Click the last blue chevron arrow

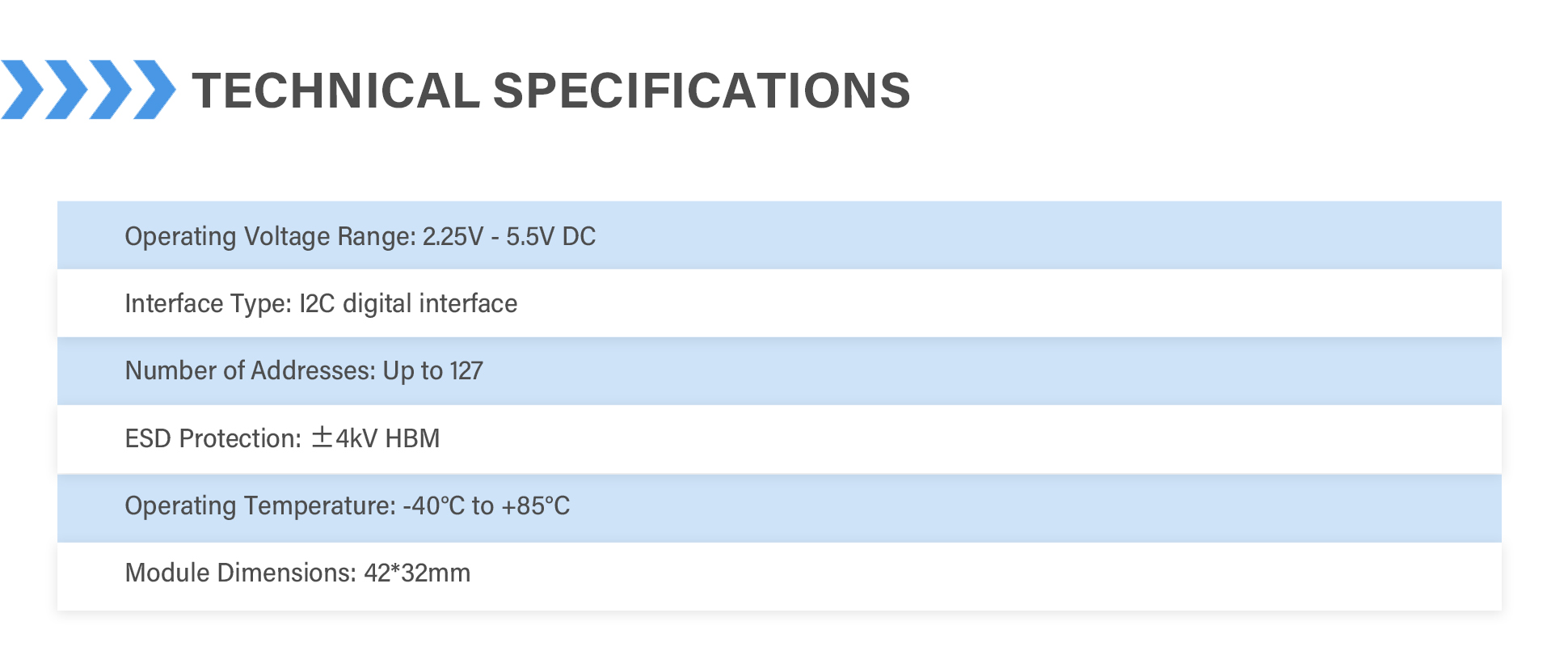[x=154, y=90]
